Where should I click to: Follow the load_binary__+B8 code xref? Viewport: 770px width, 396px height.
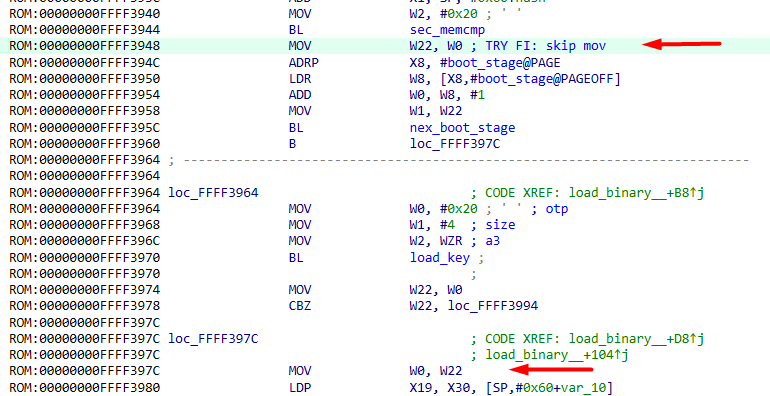coord(636,193)
